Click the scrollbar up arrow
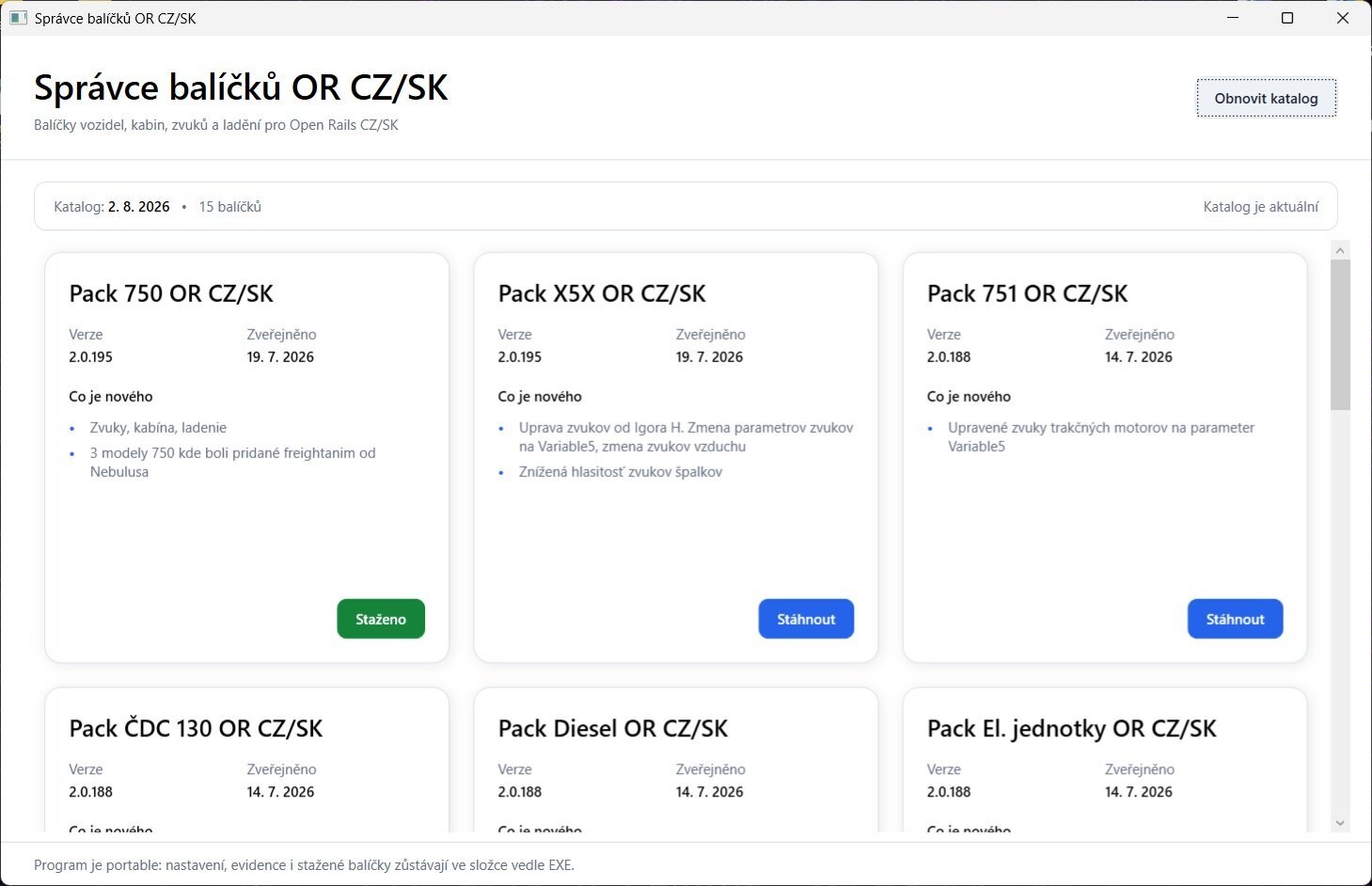 pyautogui.click(x=1340, y=250)
